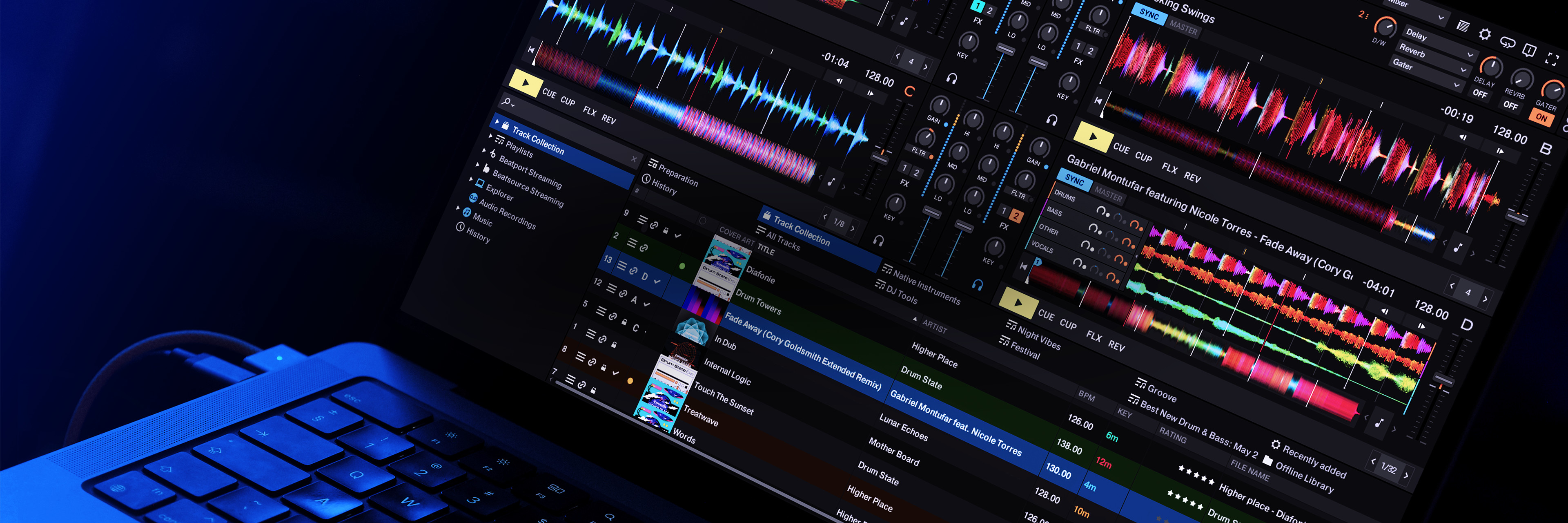Toggle SYNC on the stem deck
The width and height of the screenshot is (1568, 523).
[1074, 181]
